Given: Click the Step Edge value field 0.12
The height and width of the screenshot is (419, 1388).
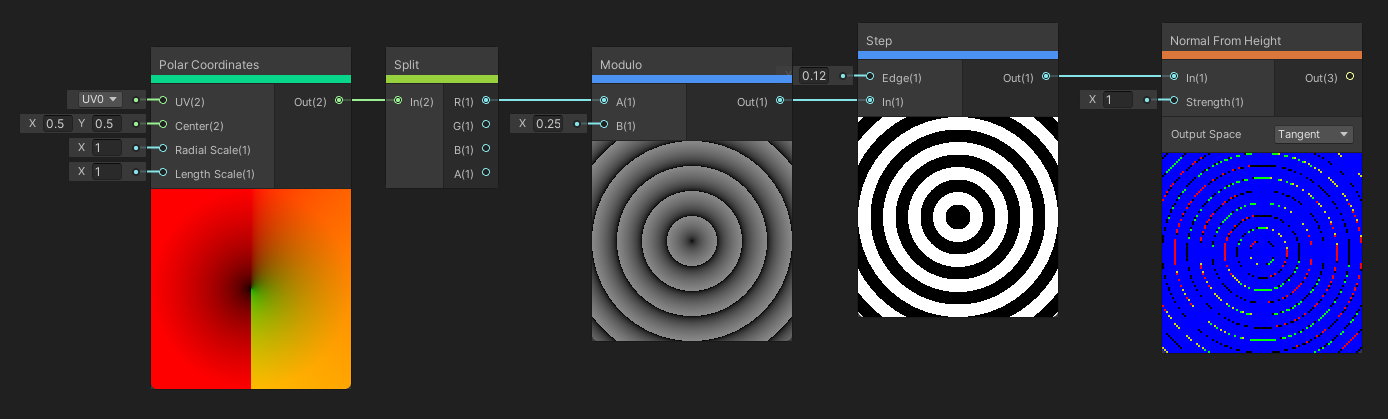Looking at the screenshot, I should [x=815, y=76].
